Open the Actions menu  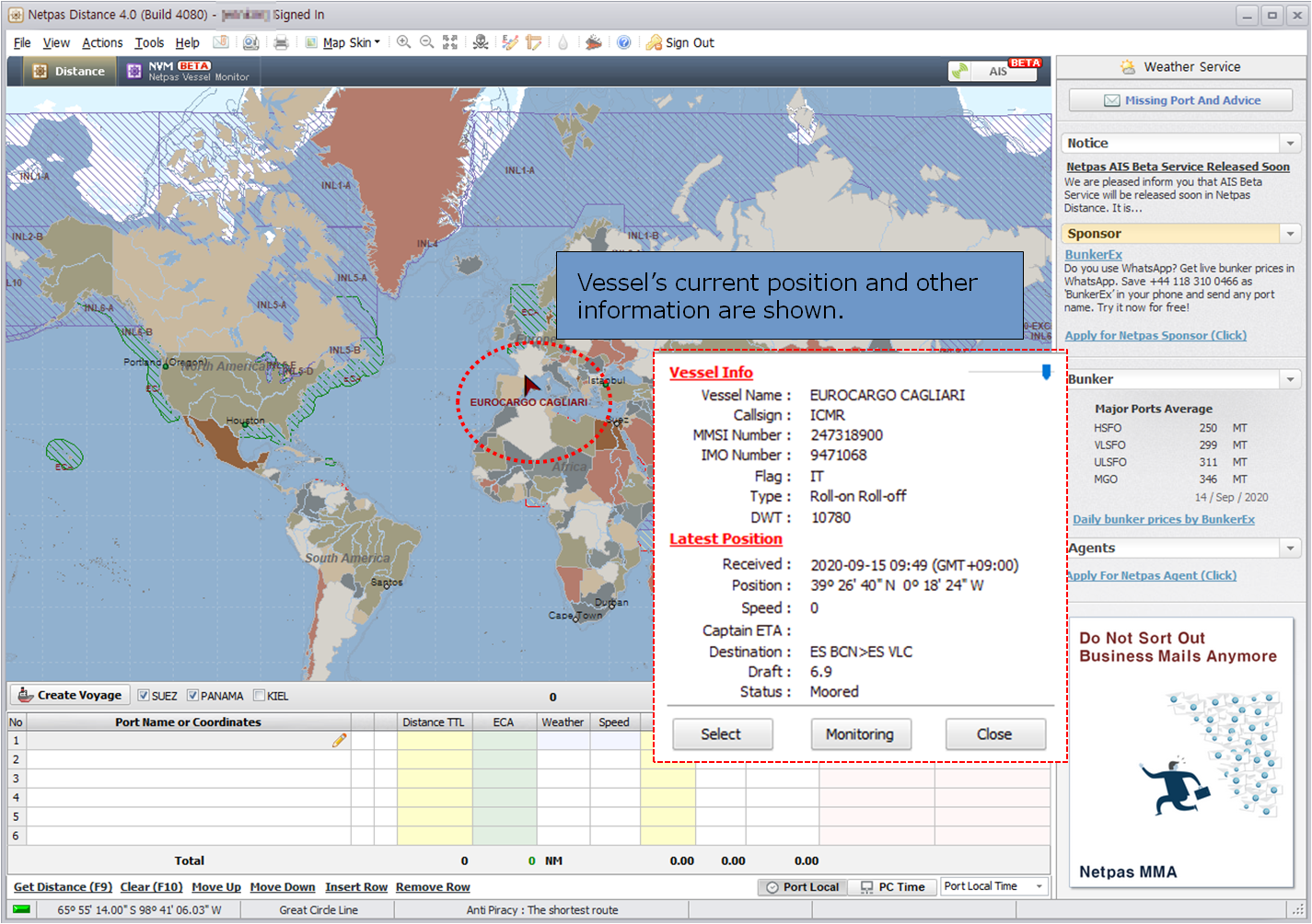(x=102, y=42)
